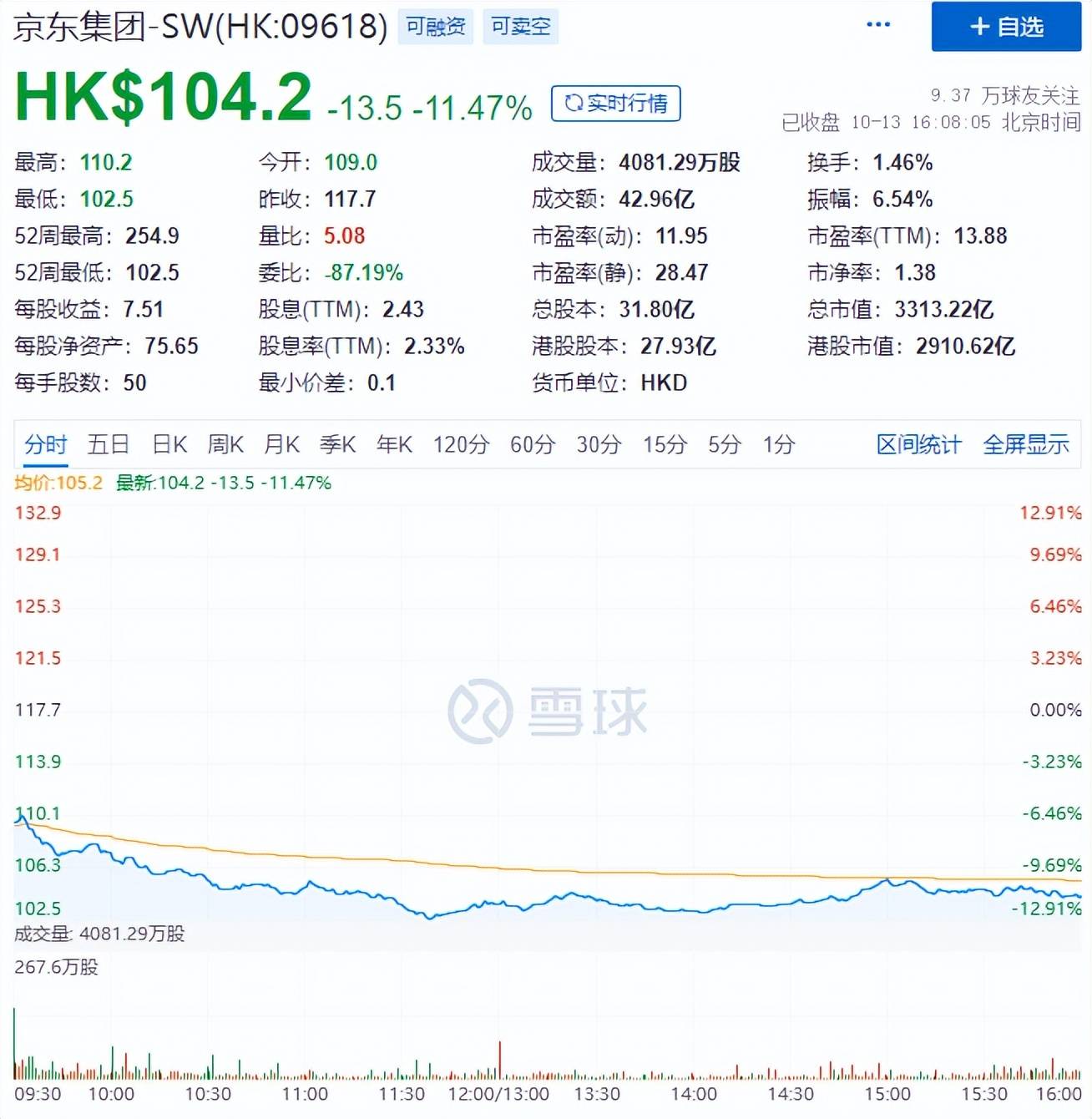The height and width of the screenshot is (1119, 1092).
Task: Click 52周最高 value 254.9
Action: pyautogui.click(x=152, y=235)
